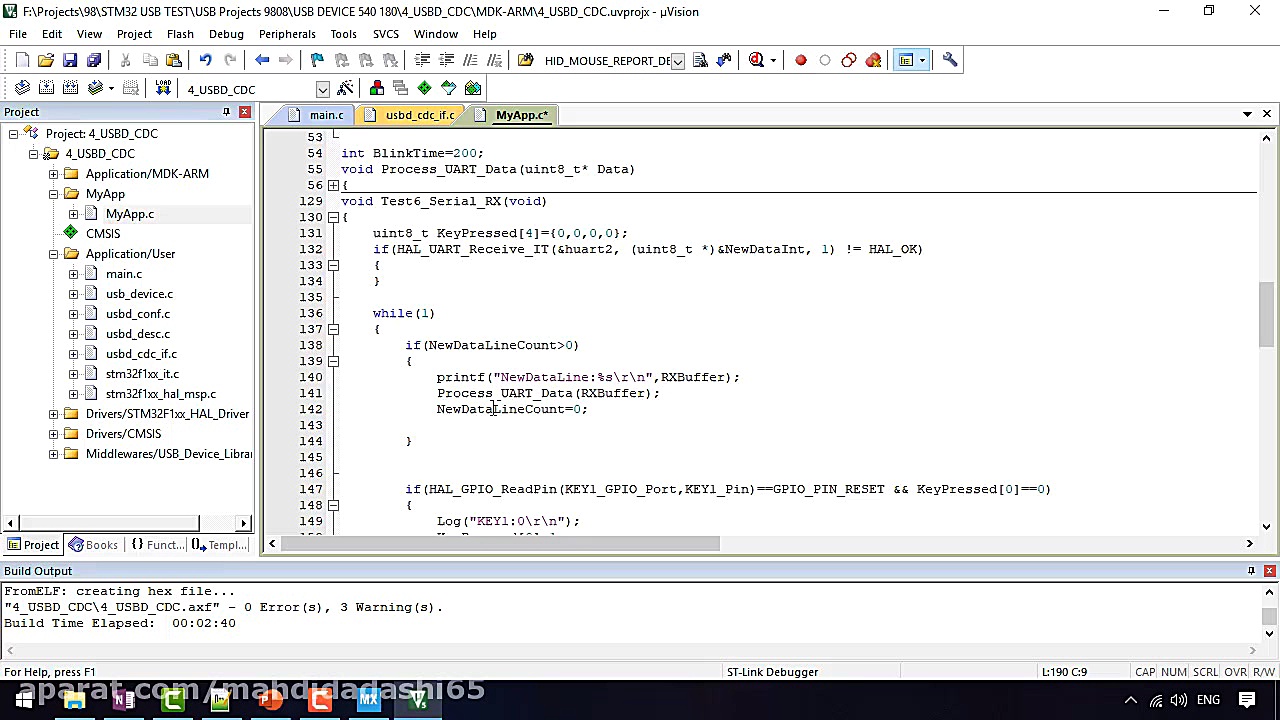Open the Manage Project Items icon
The image size is (1280, 720).
377,89
